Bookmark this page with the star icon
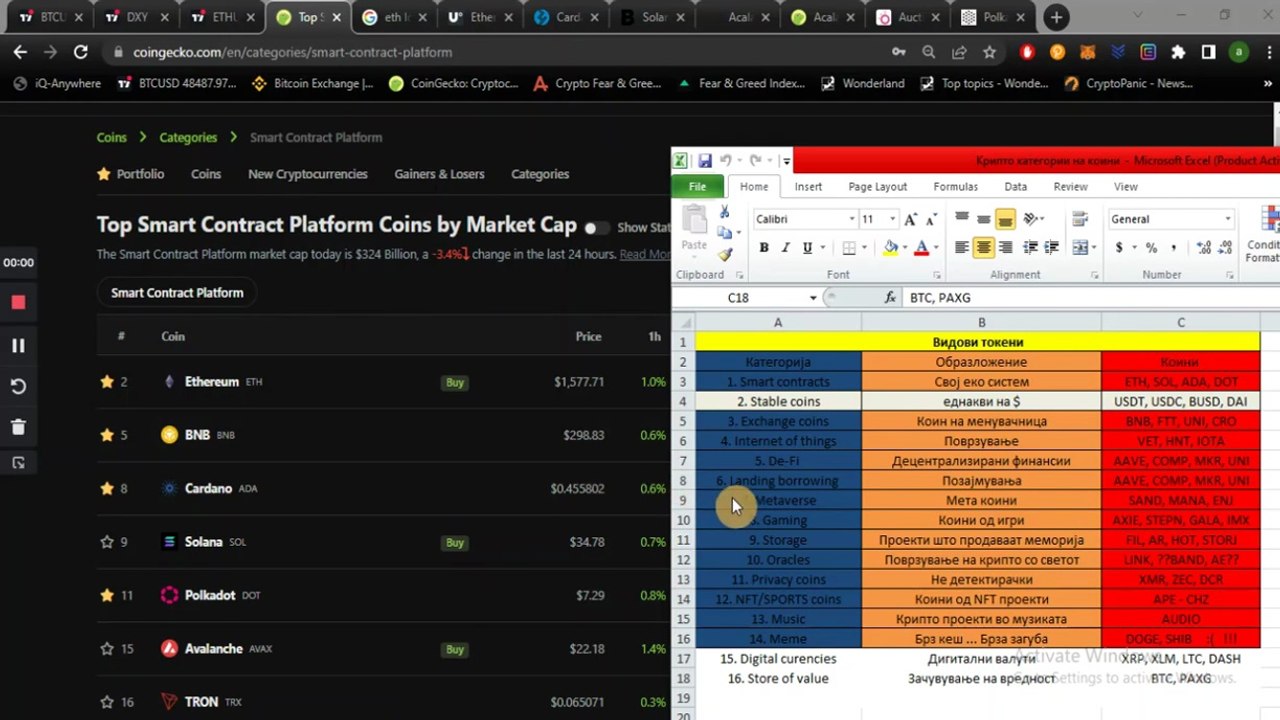Screen dimensions: 1280x720 [x=989, y=52]
